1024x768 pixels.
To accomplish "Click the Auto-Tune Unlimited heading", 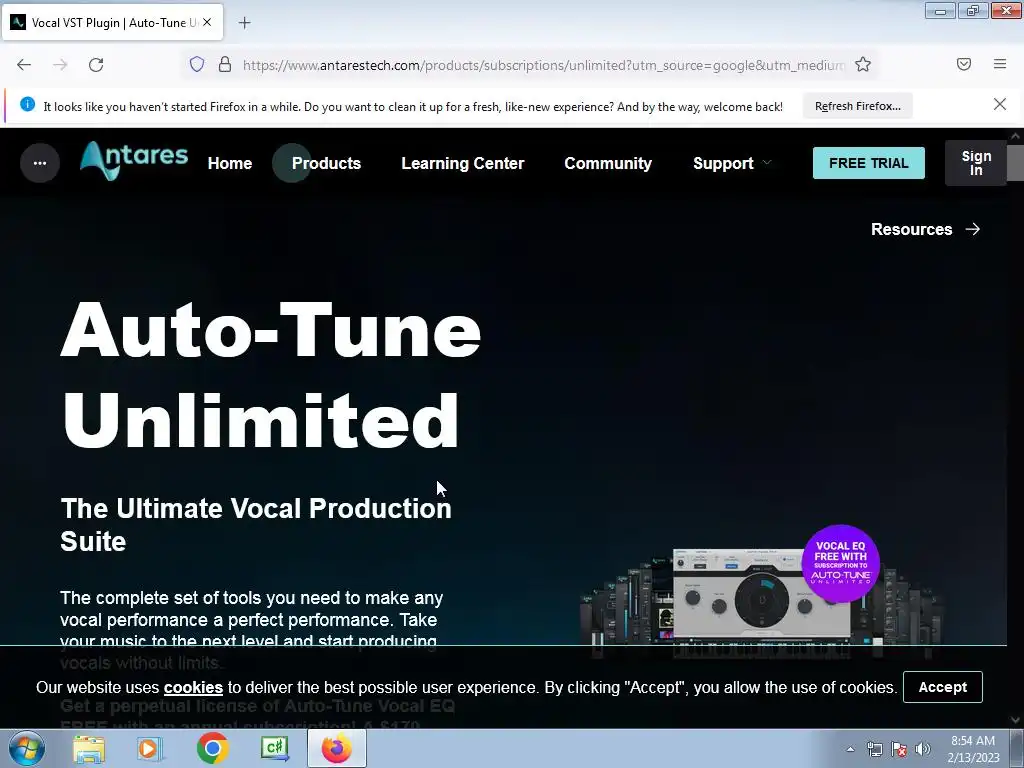I will (270, 375).
